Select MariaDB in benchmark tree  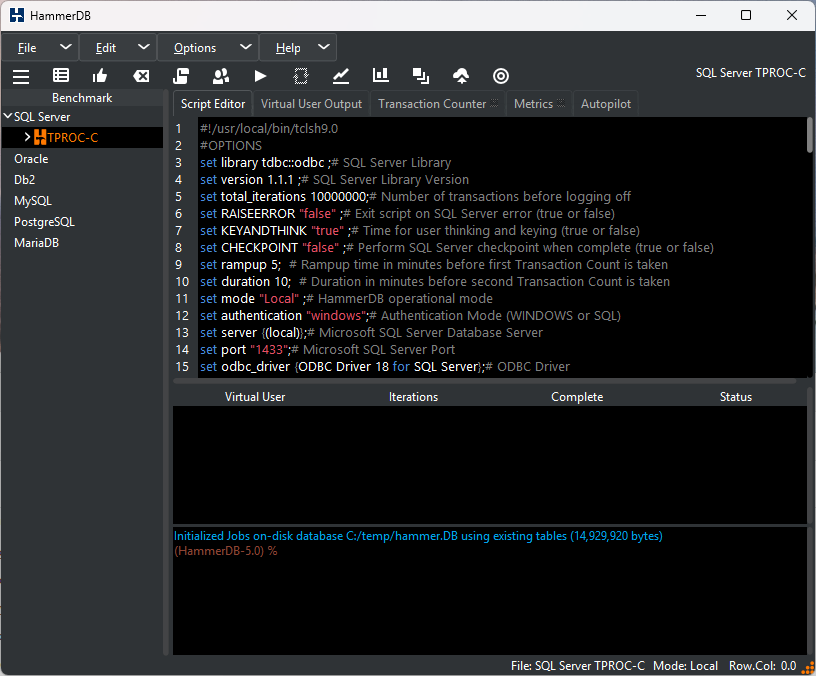(36, 243)
